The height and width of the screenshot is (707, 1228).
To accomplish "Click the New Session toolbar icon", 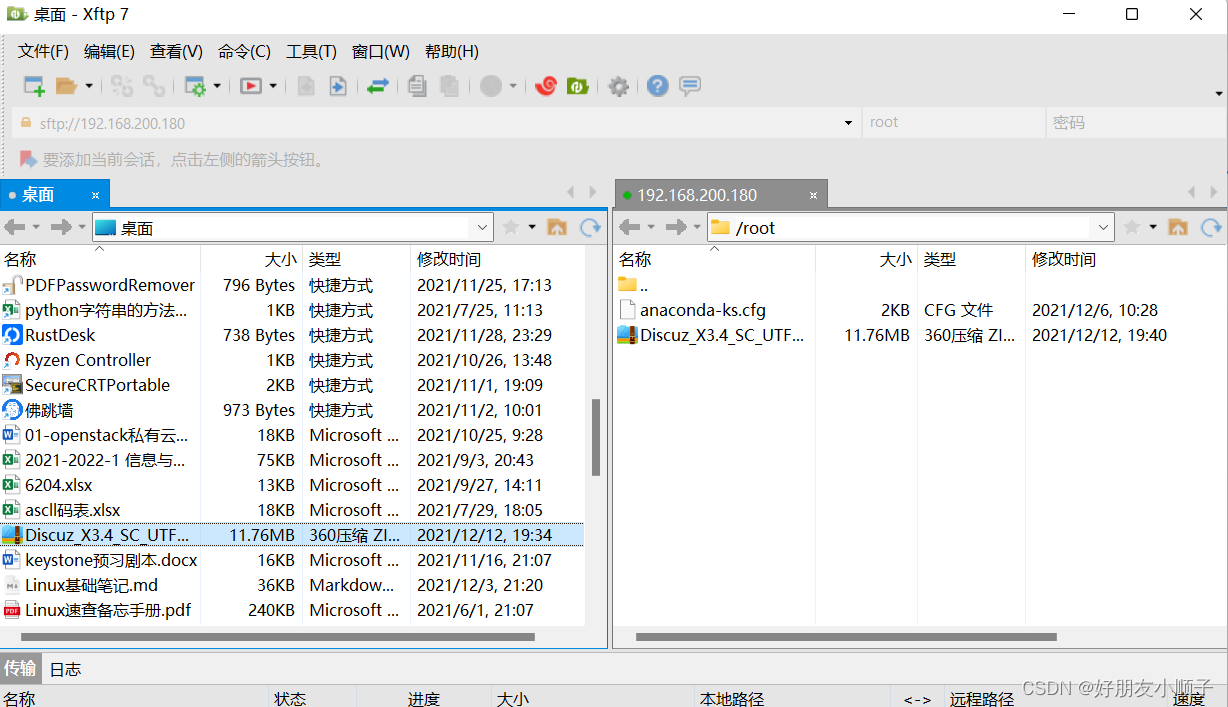I will [34, 87].
